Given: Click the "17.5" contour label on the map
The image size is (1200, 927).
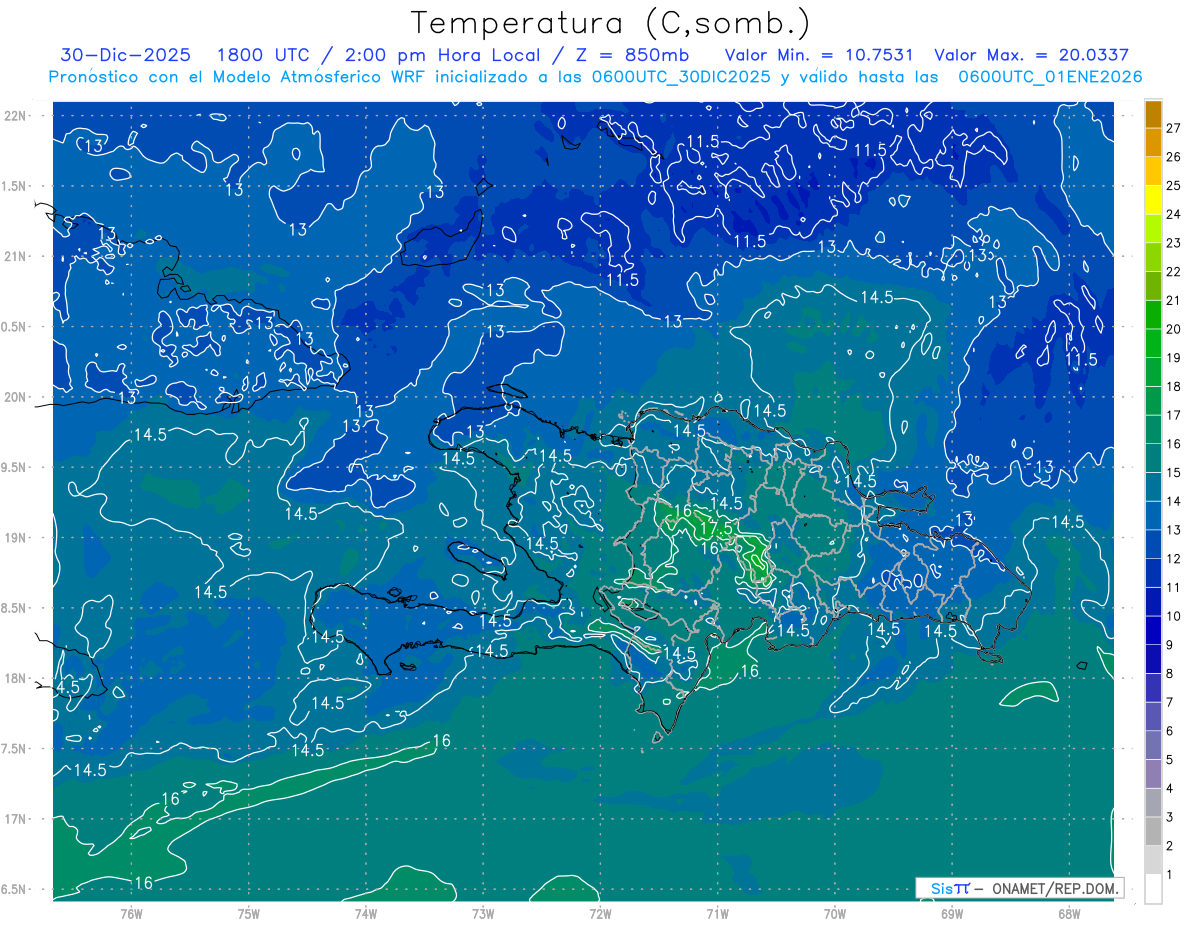Looking at the screenshot, I should coord(719,527).
